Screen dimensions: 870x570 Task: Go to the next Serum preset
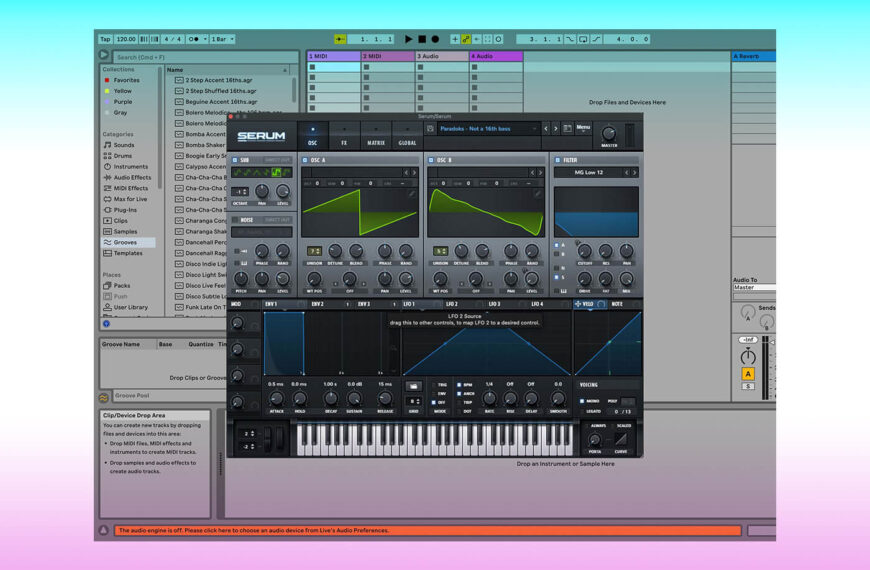click(556, 129)
